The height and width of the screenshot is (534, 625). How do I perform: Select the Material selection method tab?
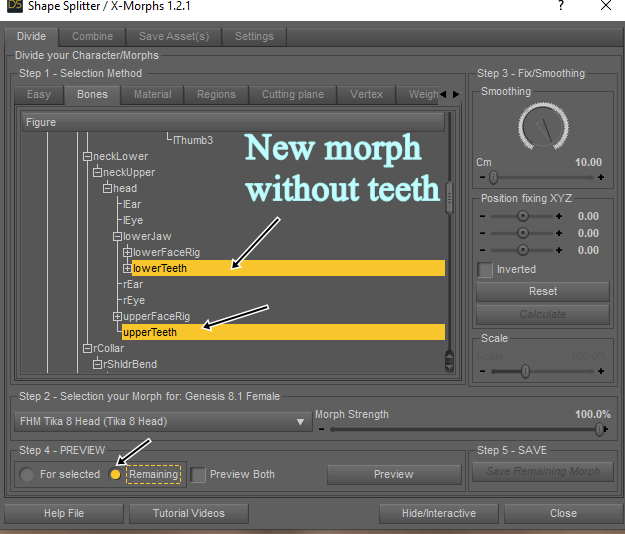[152, 94]
